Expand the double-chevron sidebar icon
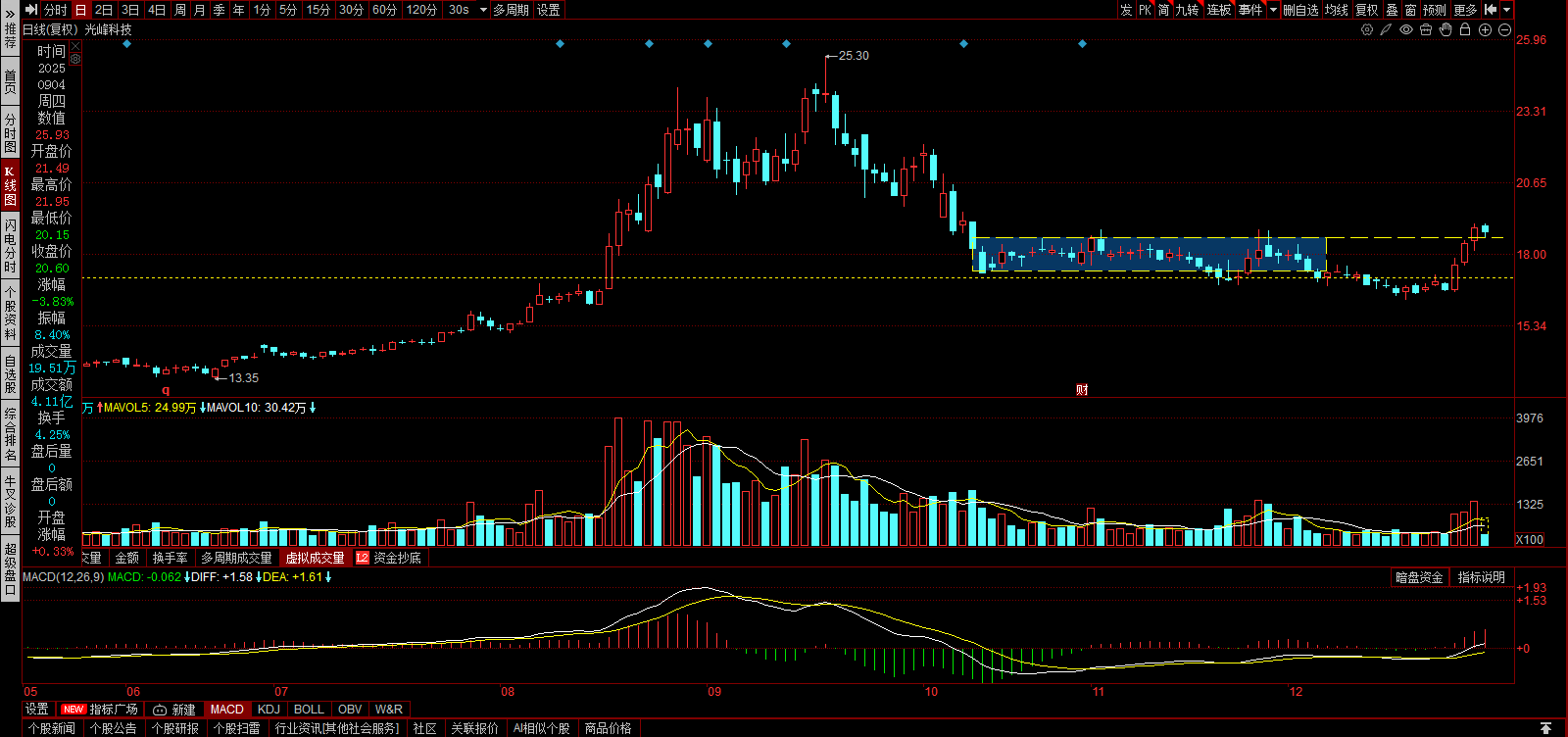The image size is (1568, 737). 10,14
